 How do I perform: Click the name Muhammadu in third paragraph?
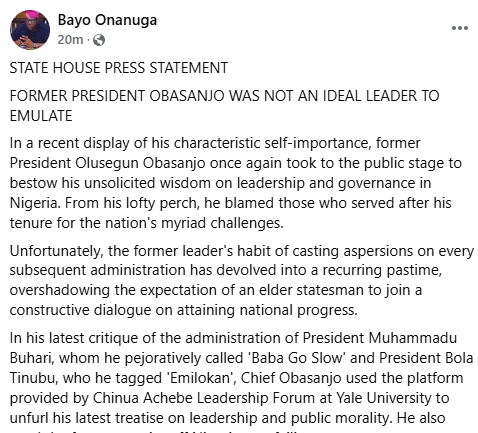coord(412,338)
